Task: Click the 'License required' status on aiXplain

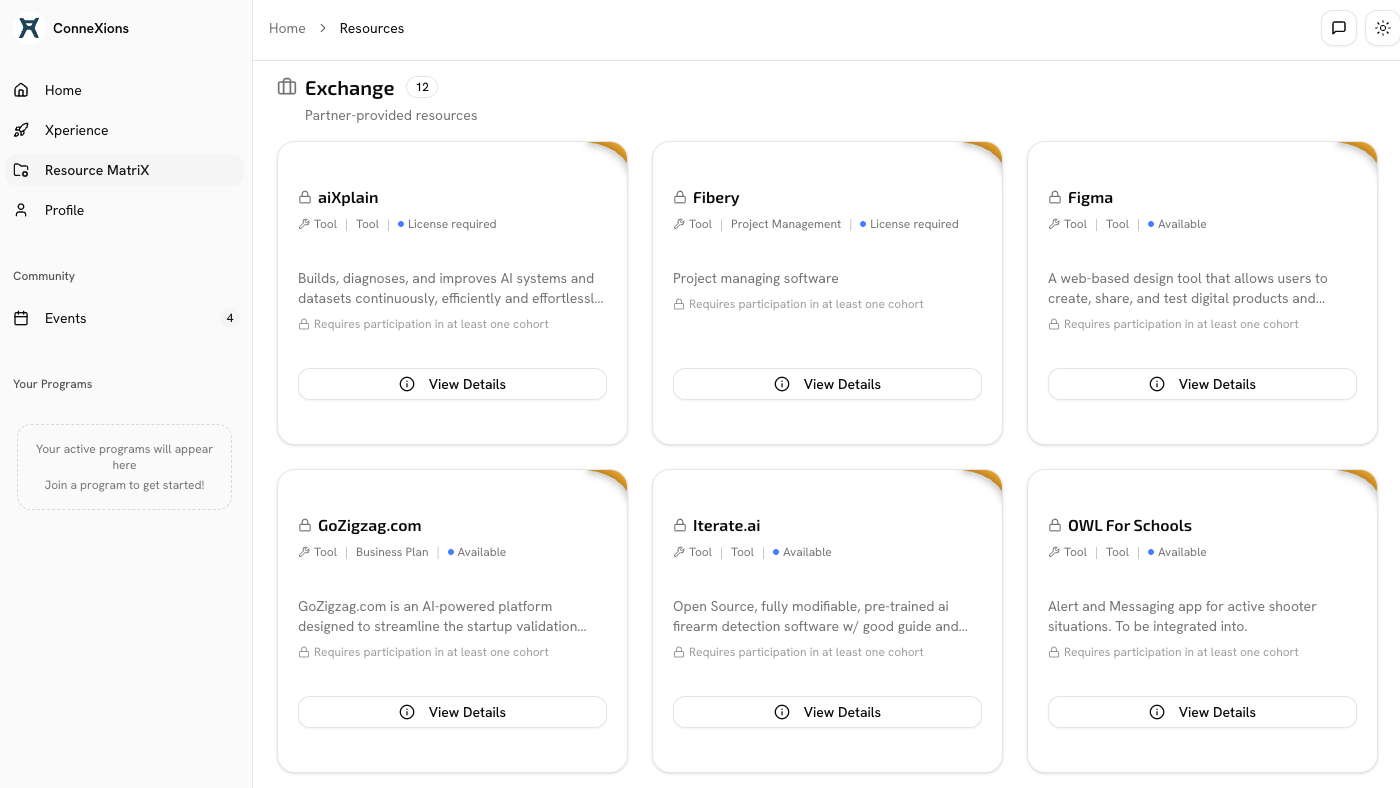Action: [447, 224]
